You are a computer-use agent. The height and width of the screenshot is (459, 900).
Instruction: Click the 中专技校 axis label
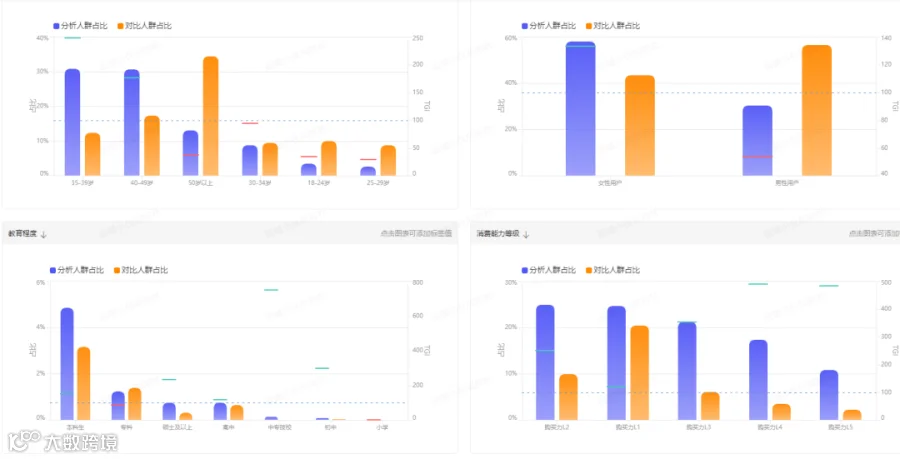point(280,427)
